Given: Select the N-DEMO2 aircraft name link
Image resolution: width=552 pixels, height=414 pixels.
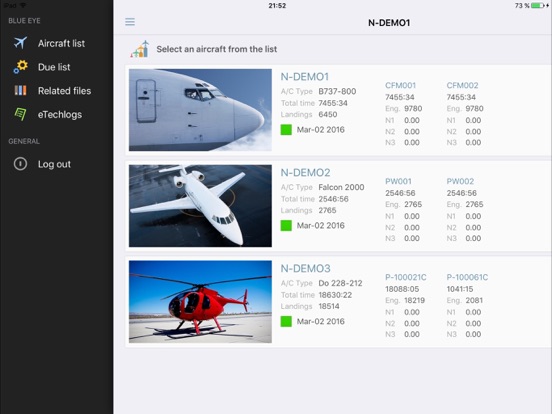Looking at the screenshot, I should 305,172.
